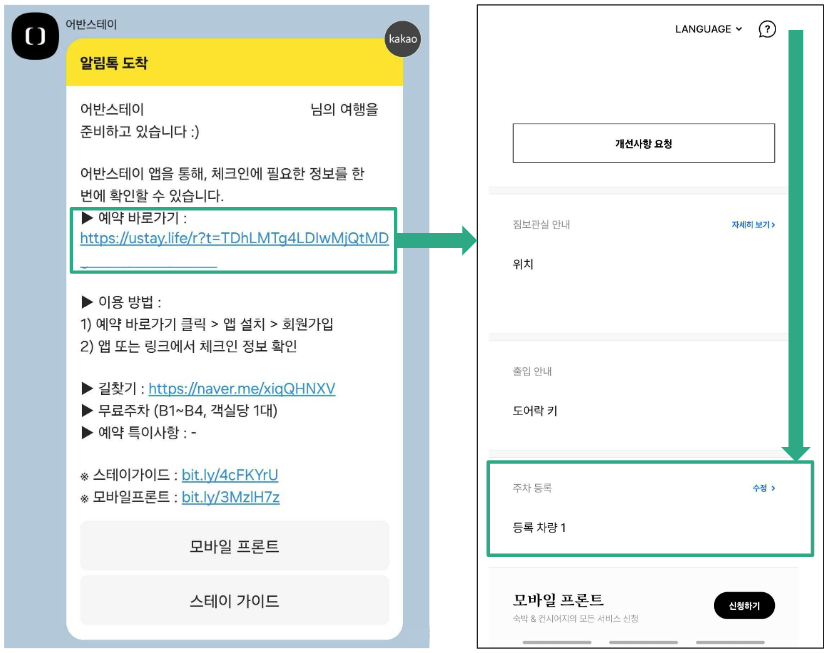This screenshot has width=827, height=653.
Task: Select the 등록 차량 1 text
Action: (x=539, y=527)
